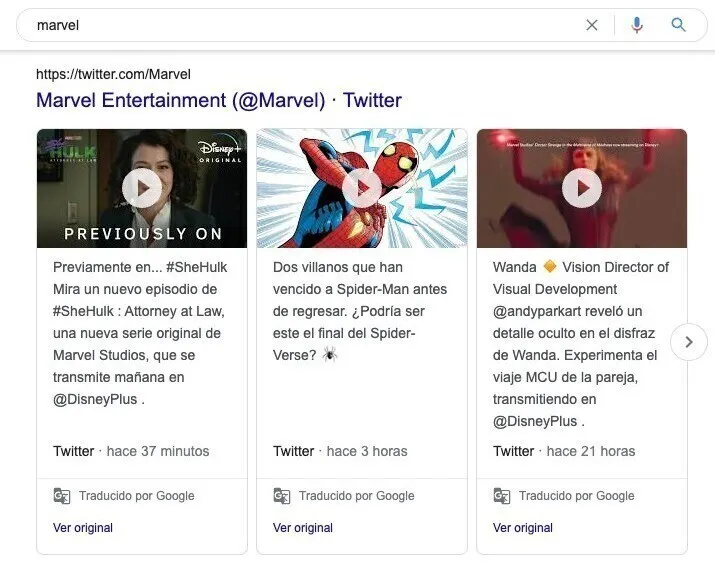
Task: Open the Wanda tweet thumbnail image
Action: tap(582, 188)
